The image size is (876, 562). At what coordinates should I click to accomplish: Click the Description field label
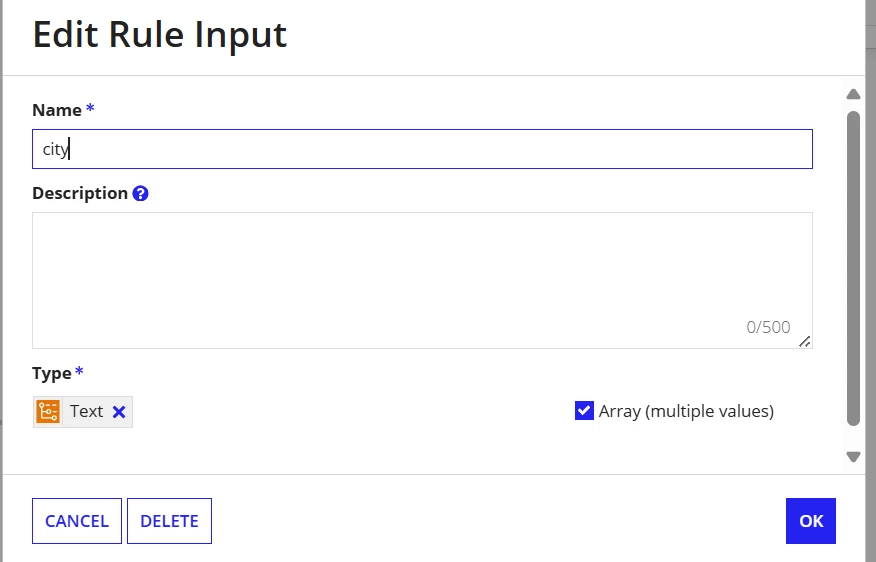tap(80, 193)
